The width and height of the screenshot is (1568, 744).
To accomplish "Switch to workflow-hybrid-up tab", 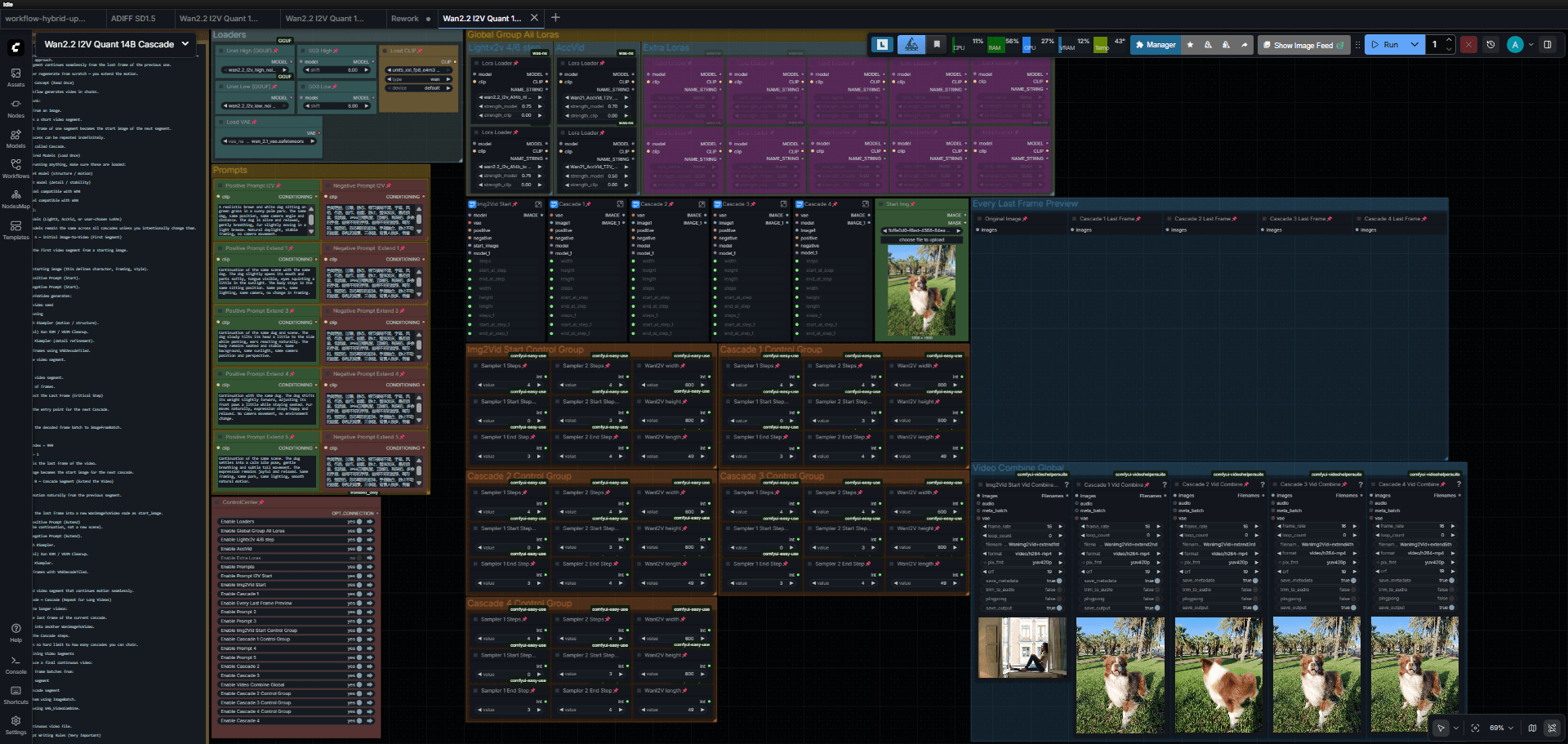I will tap(45, 18).
